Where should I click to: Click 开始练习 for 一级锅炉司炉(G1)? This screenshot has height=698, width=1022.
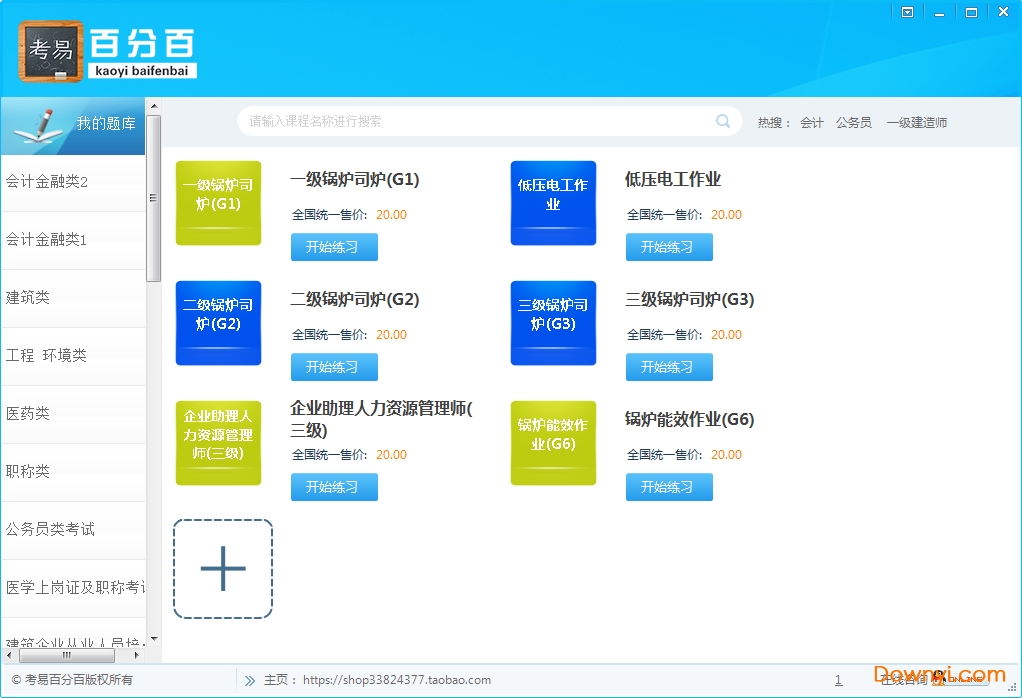334,247
